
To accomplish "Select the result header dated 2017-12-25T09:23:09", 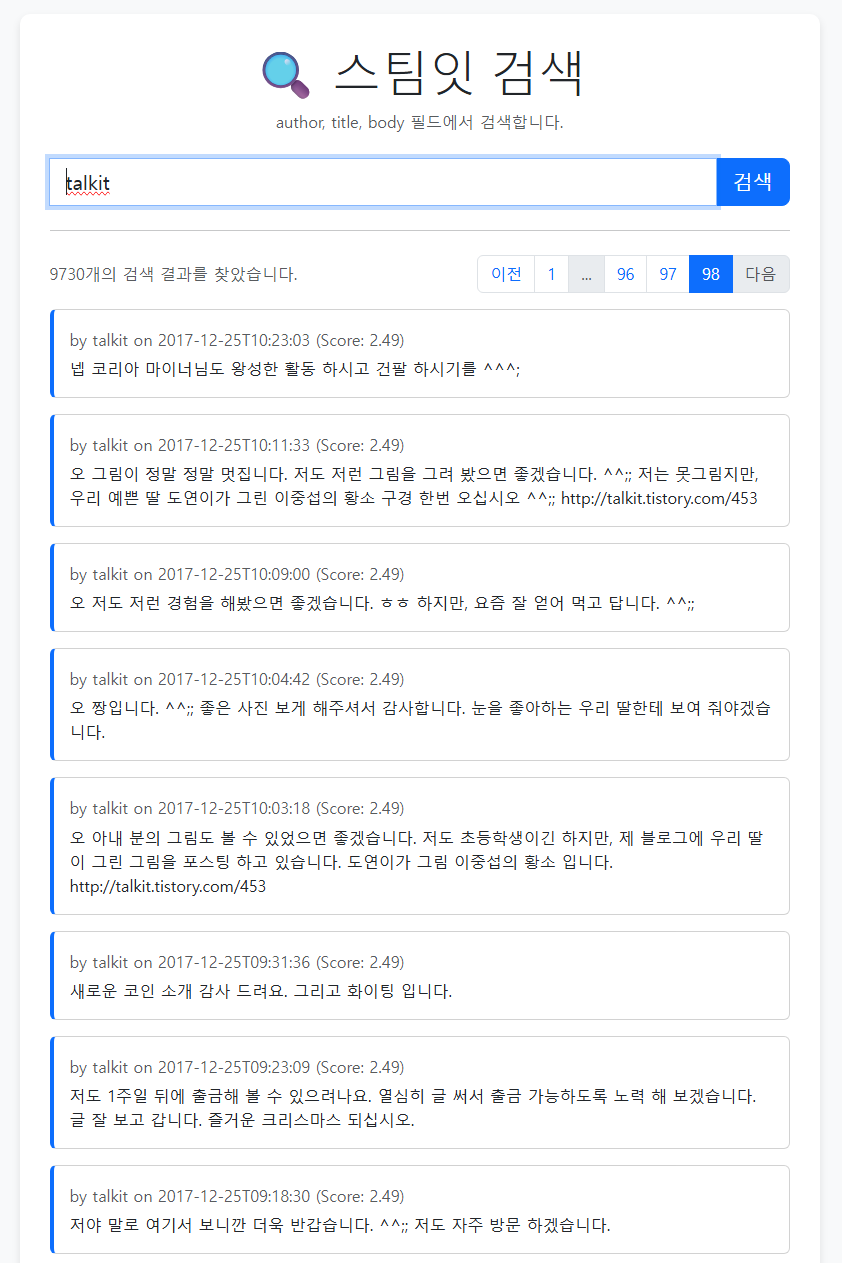I will tap(237, 1067).
